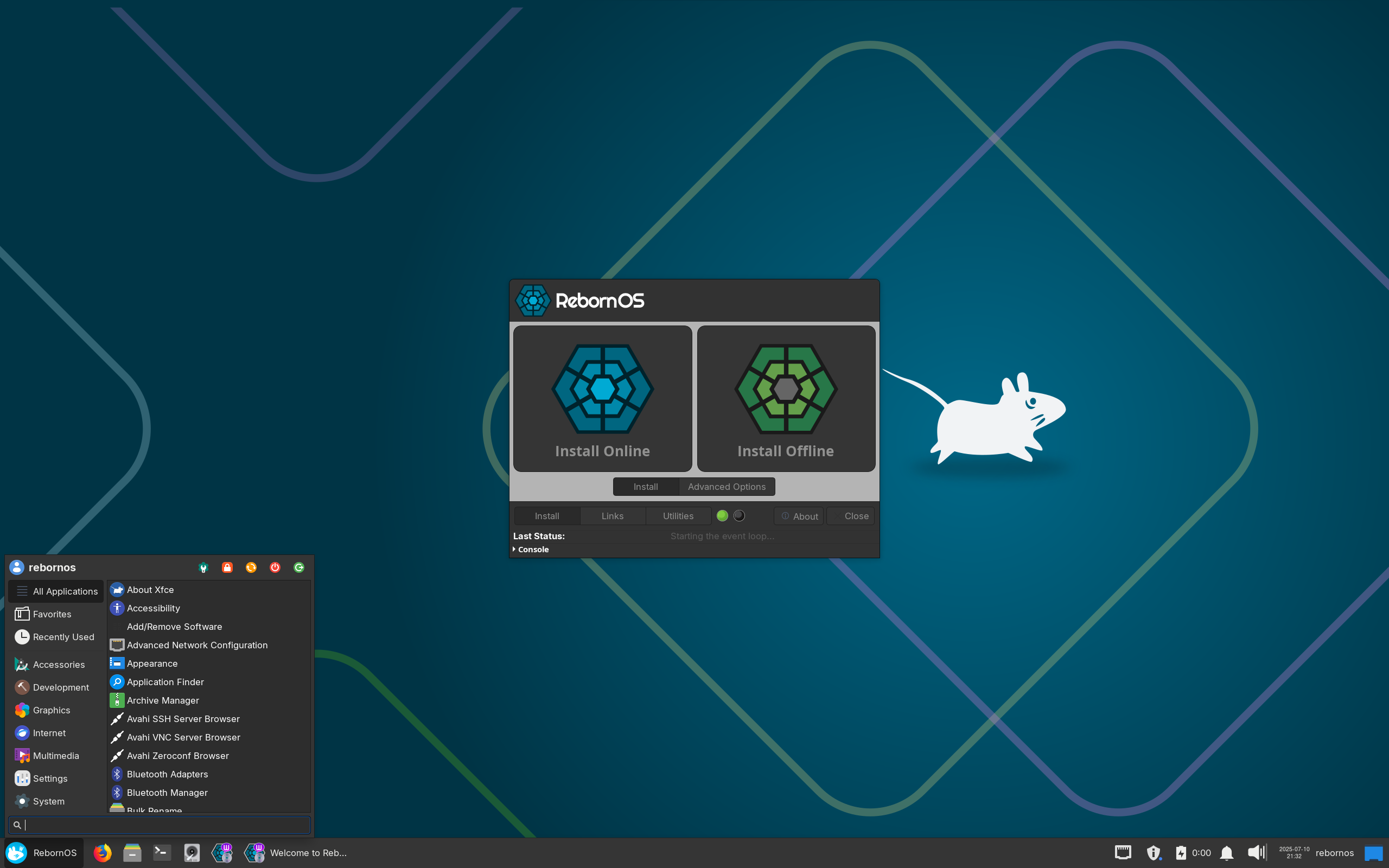Open the ReborOS Whisker menu button
This screenshot has width=1389, height=868.
(42, 852)
